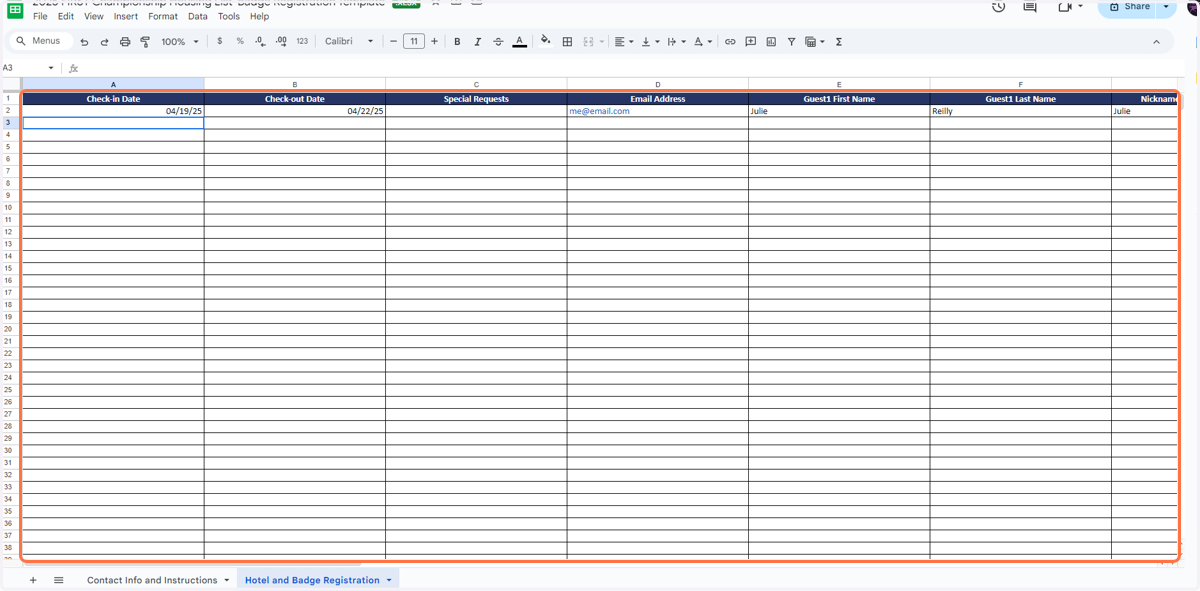Click the Google Sheets home logo
1200x591 pixels.
15,9
